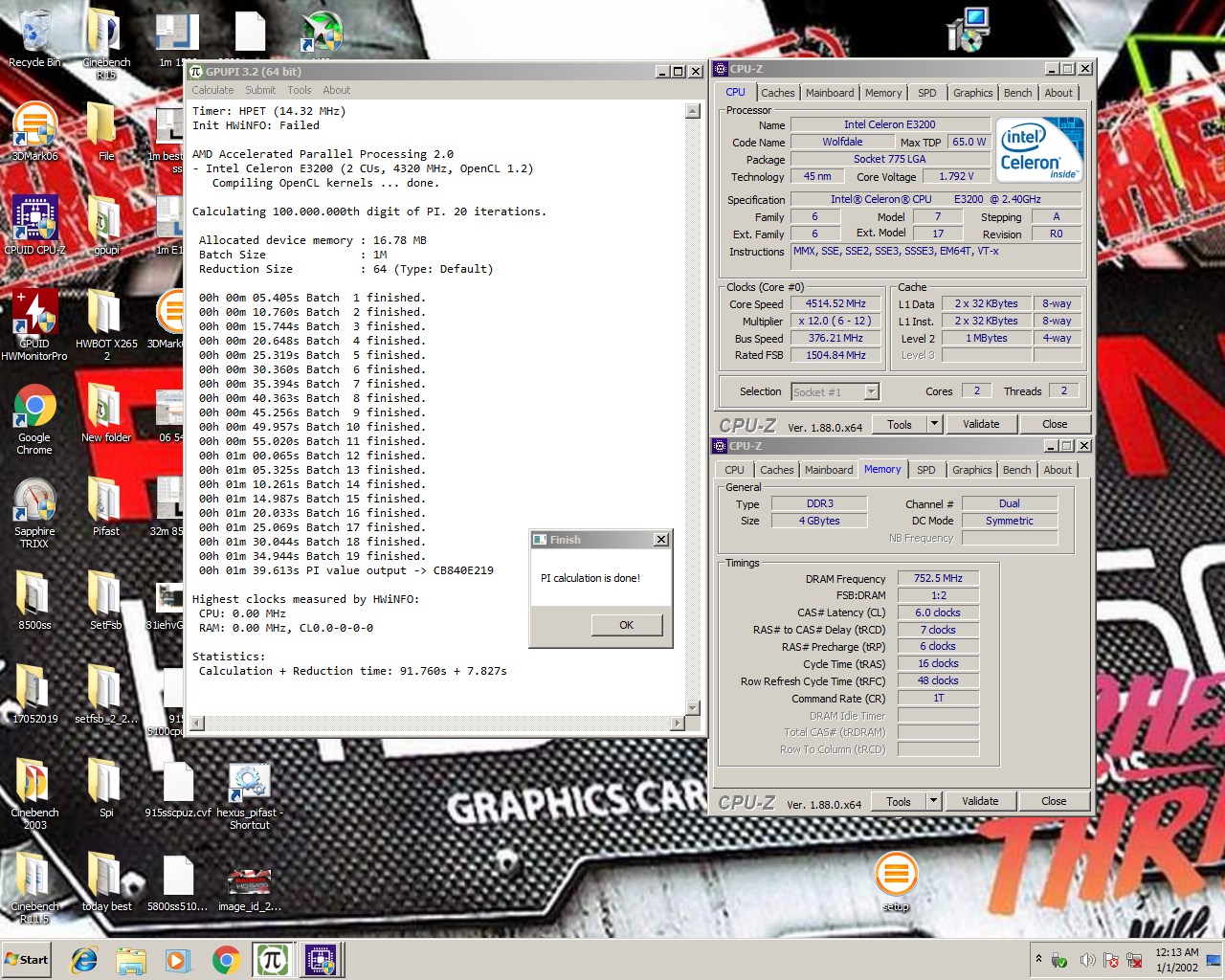Click the network disconnected tray icon
Screen dimensions: 1225x980
coord(1134,960)
